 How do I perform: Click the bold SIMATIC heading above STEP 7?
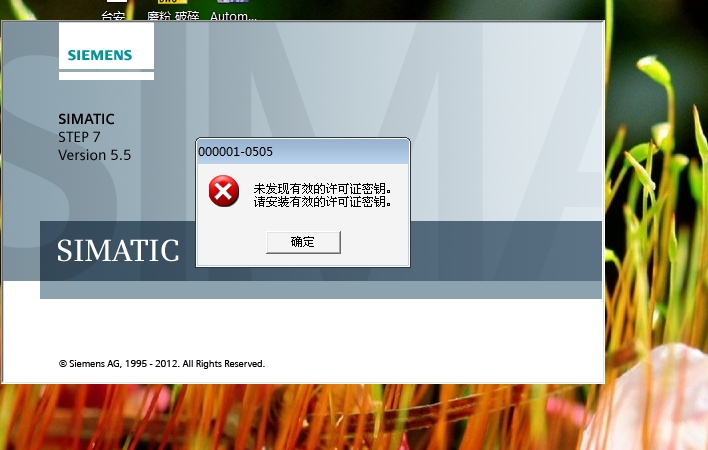86,119
